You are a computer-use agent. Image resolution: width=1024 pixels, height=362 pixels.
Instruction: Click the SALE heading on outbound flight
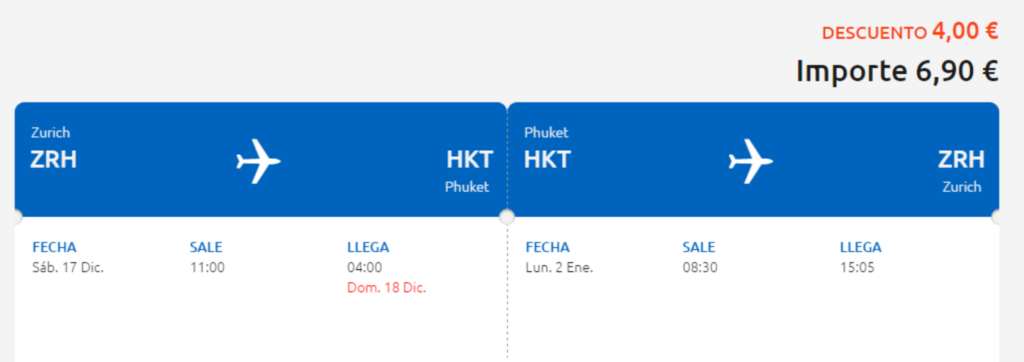click(206, 248)
